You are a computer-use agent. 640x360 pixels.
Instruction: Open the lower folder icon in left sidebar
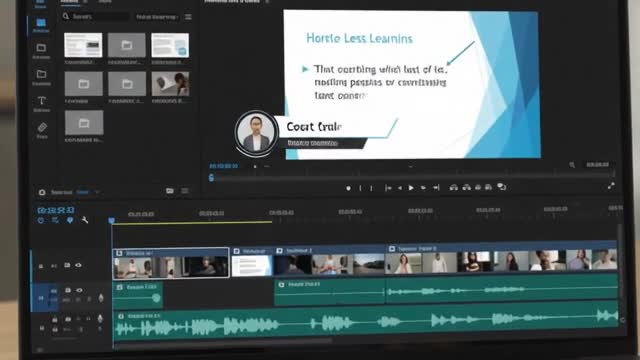41,74
